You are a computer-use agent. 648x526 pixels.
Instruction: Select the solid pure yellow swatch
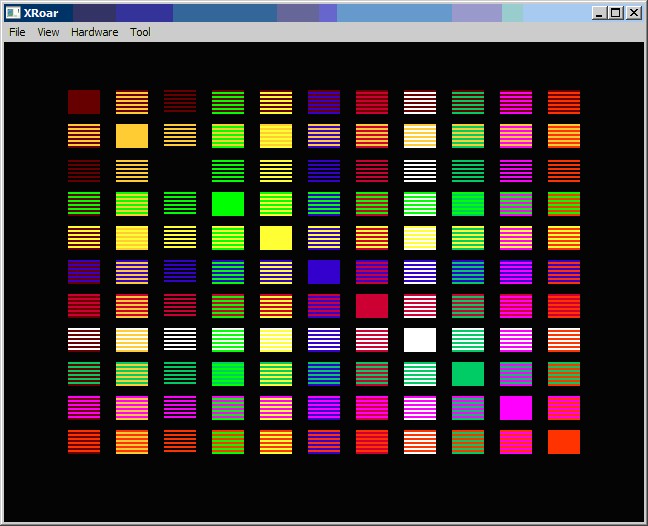(276, 238)
